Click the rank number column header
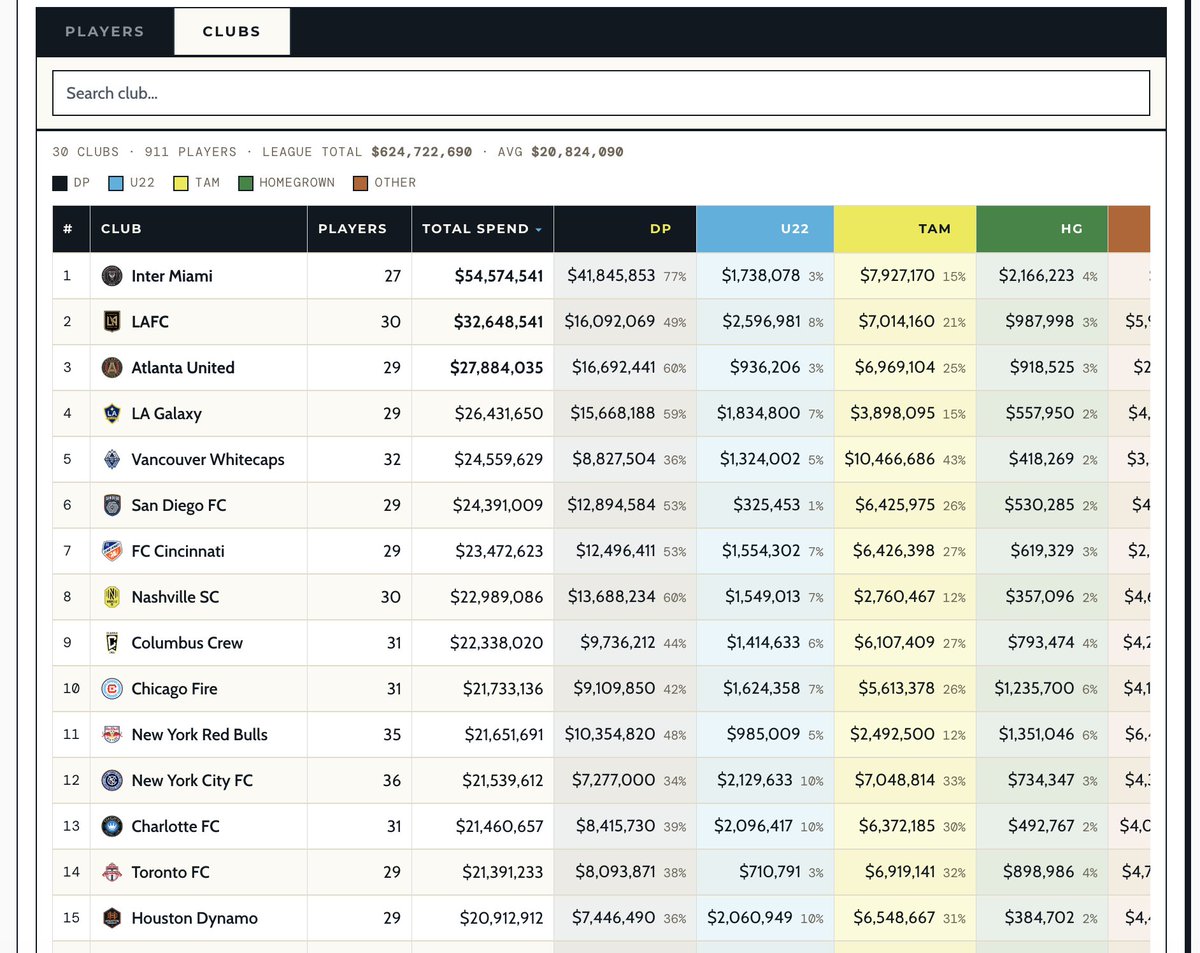 71,229
